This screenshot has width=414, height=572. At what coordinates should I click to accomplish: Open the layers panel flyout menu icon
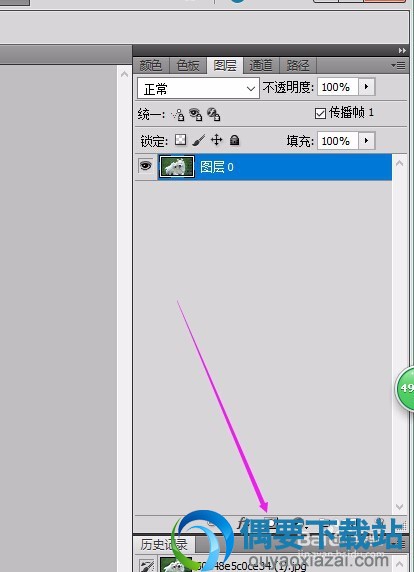point(398,65)
